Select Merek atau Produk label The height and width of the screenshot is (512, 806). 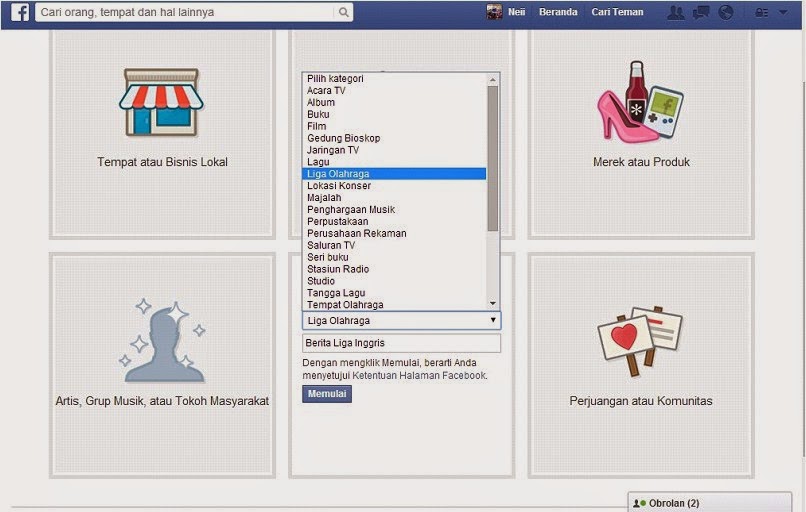click(641, 162)
